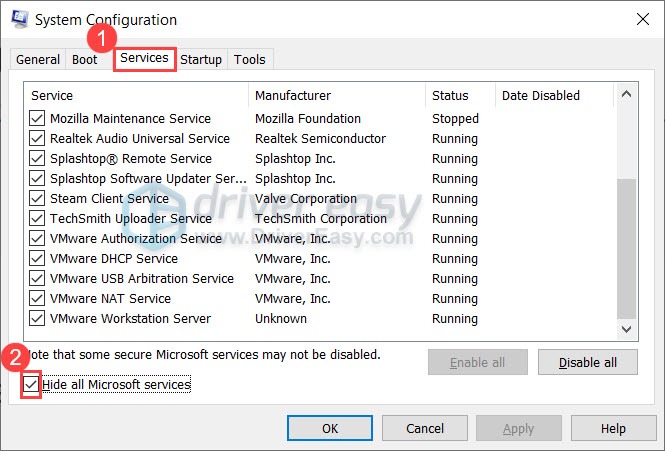
Task: Click the scrollbar down arrow in services list
Action: tap(627, 328)
